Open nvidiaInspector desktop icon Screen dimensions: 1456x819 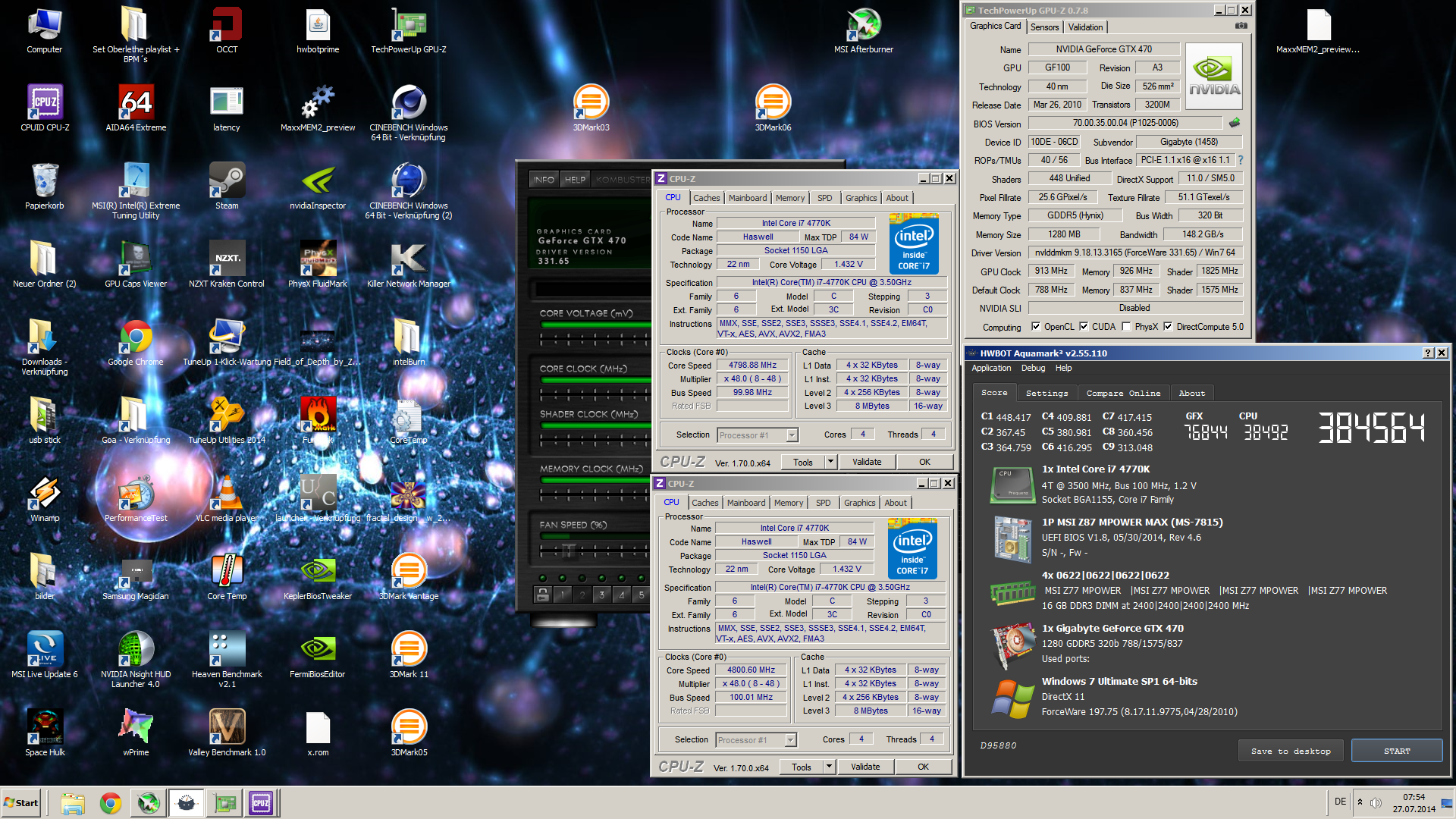(318, 187)
